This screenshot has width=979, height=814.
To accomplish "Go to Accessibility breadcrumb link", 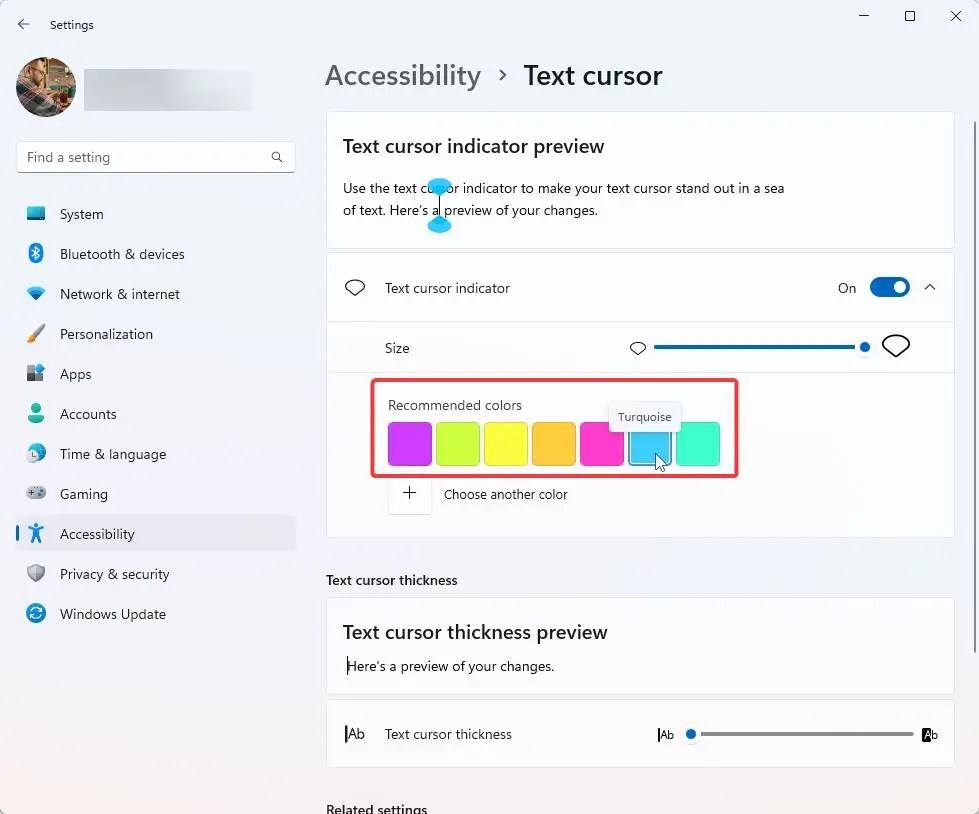I will tap(403, 76).
